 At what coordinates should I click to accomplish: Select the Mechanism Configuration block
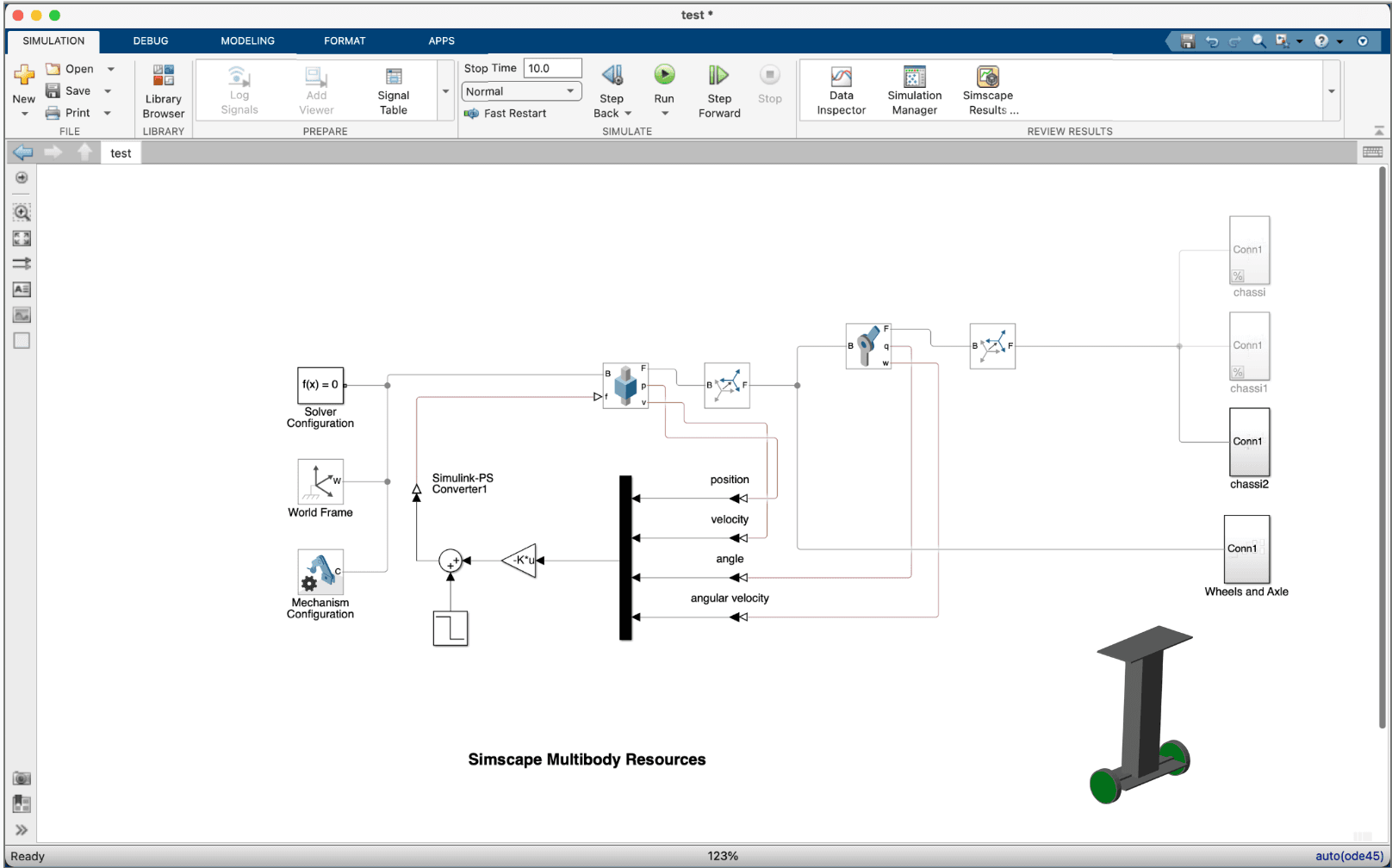pos(320,572)
